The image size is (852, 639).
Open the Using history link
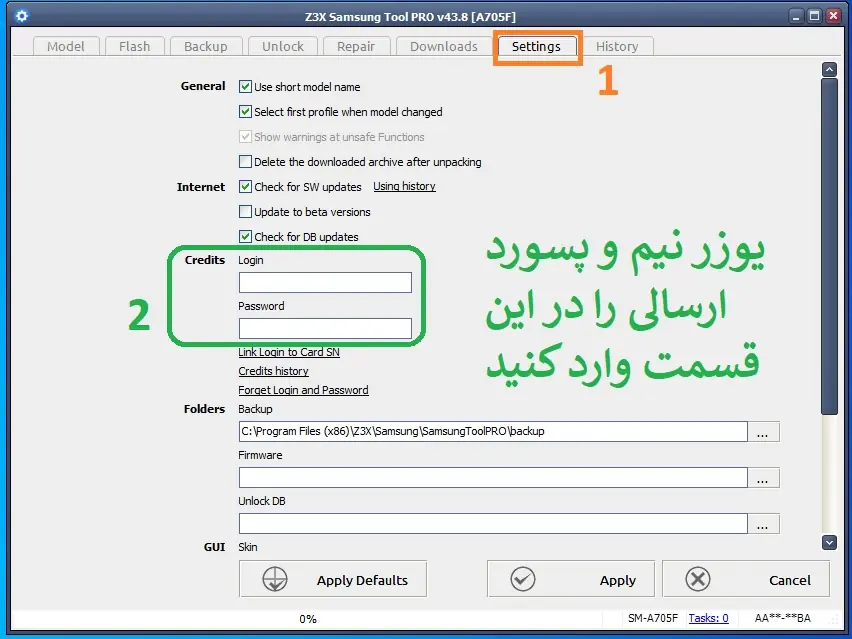pos(404,186)
